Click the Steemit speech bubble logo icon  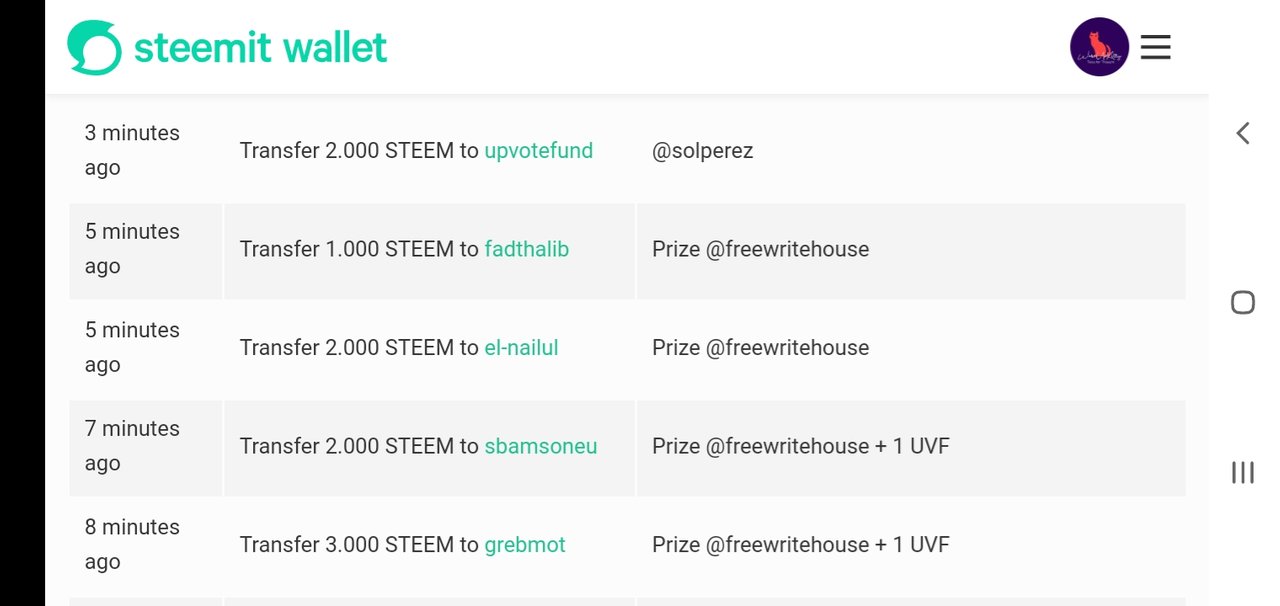(x=94, y=48)
